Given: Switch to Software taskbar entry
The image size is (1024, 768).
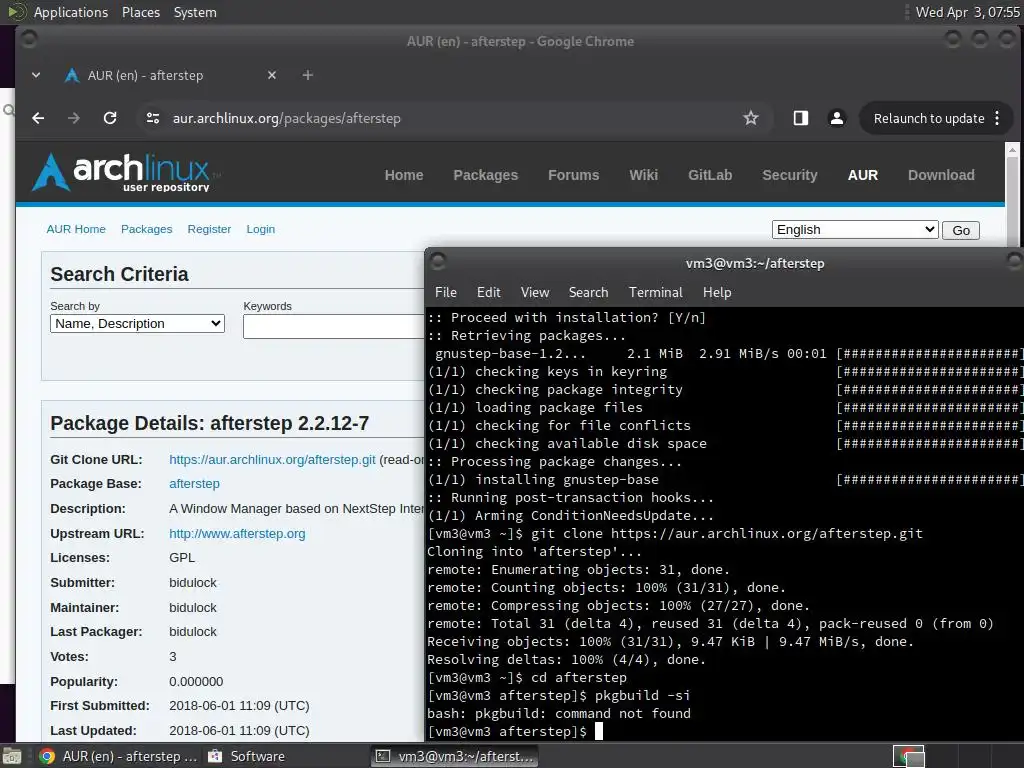Looking at the screenshot, I should tap(247, 756).
